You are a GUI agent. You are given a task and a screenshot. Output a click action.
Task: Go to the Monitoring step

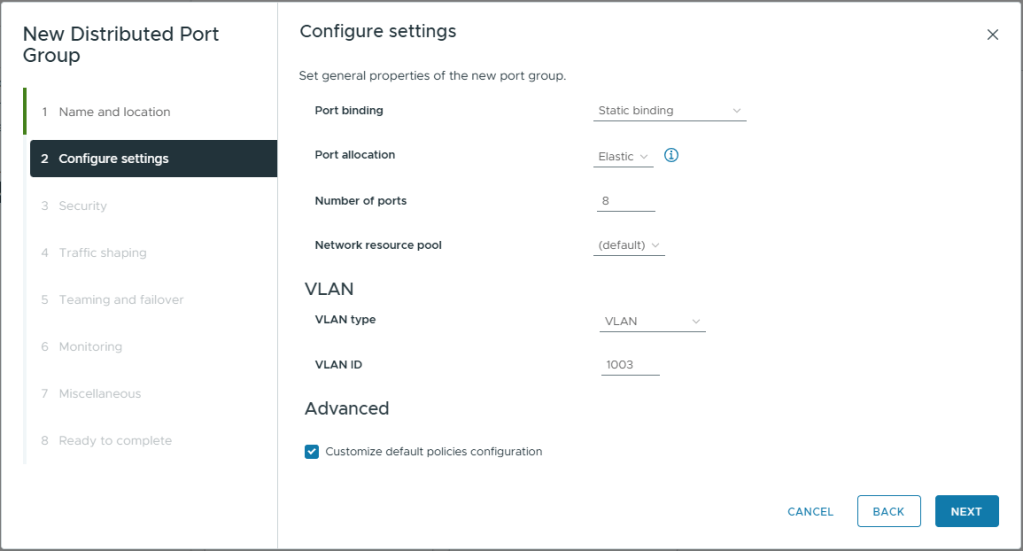[90, 347]
